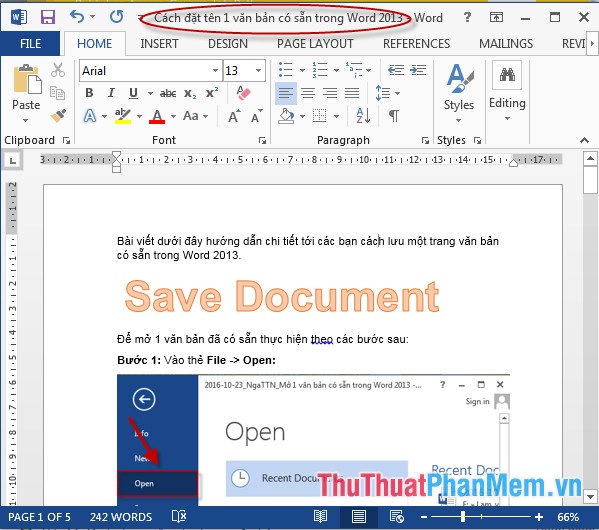Screen dimensions: 599x530
Task: Switch to the PAGE LAYOUT tab
Action: [315, 44]
